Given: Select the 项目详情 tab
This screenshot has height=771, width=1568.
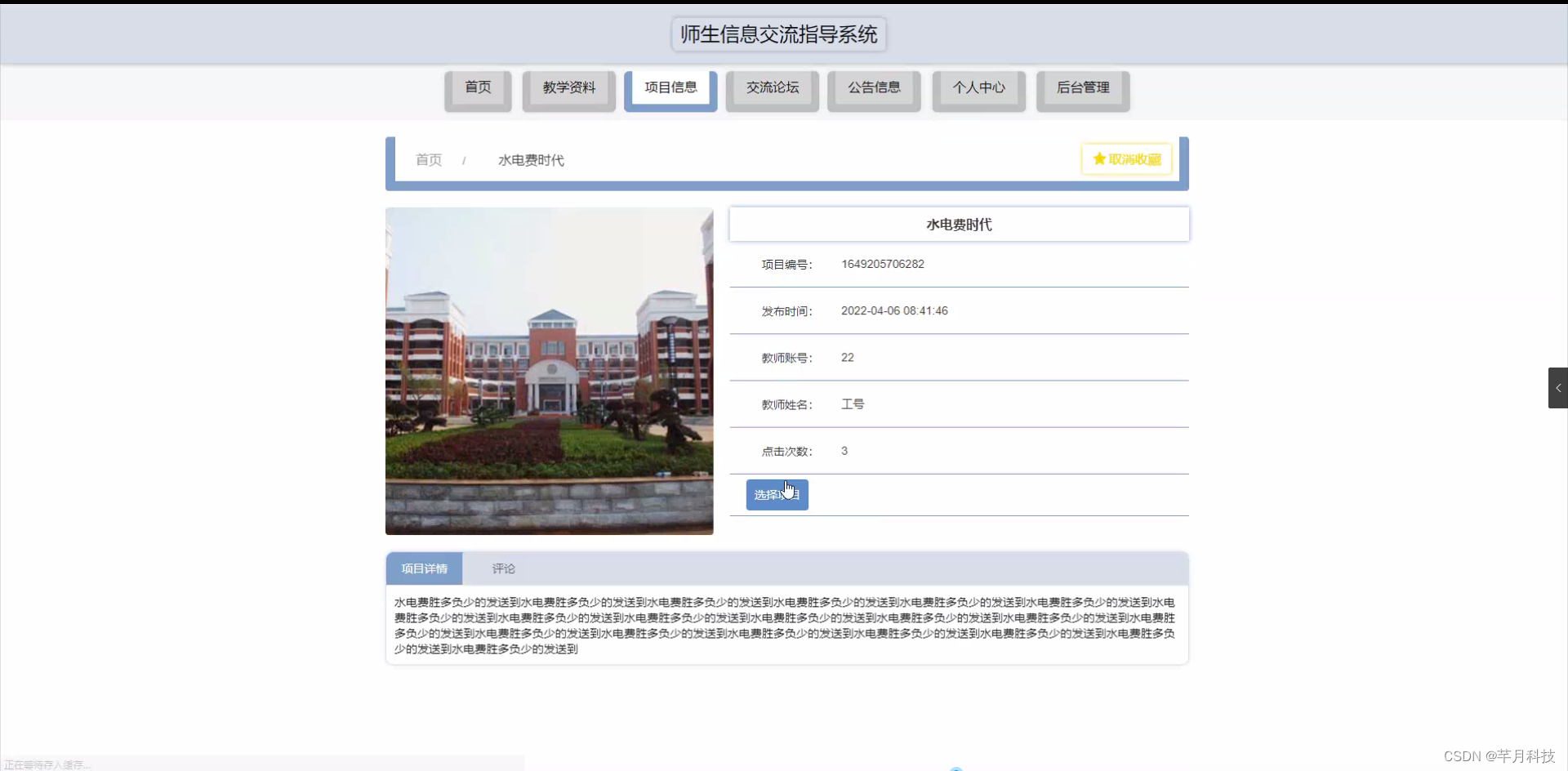Looking at the screenshot, I should coord(424,568).
